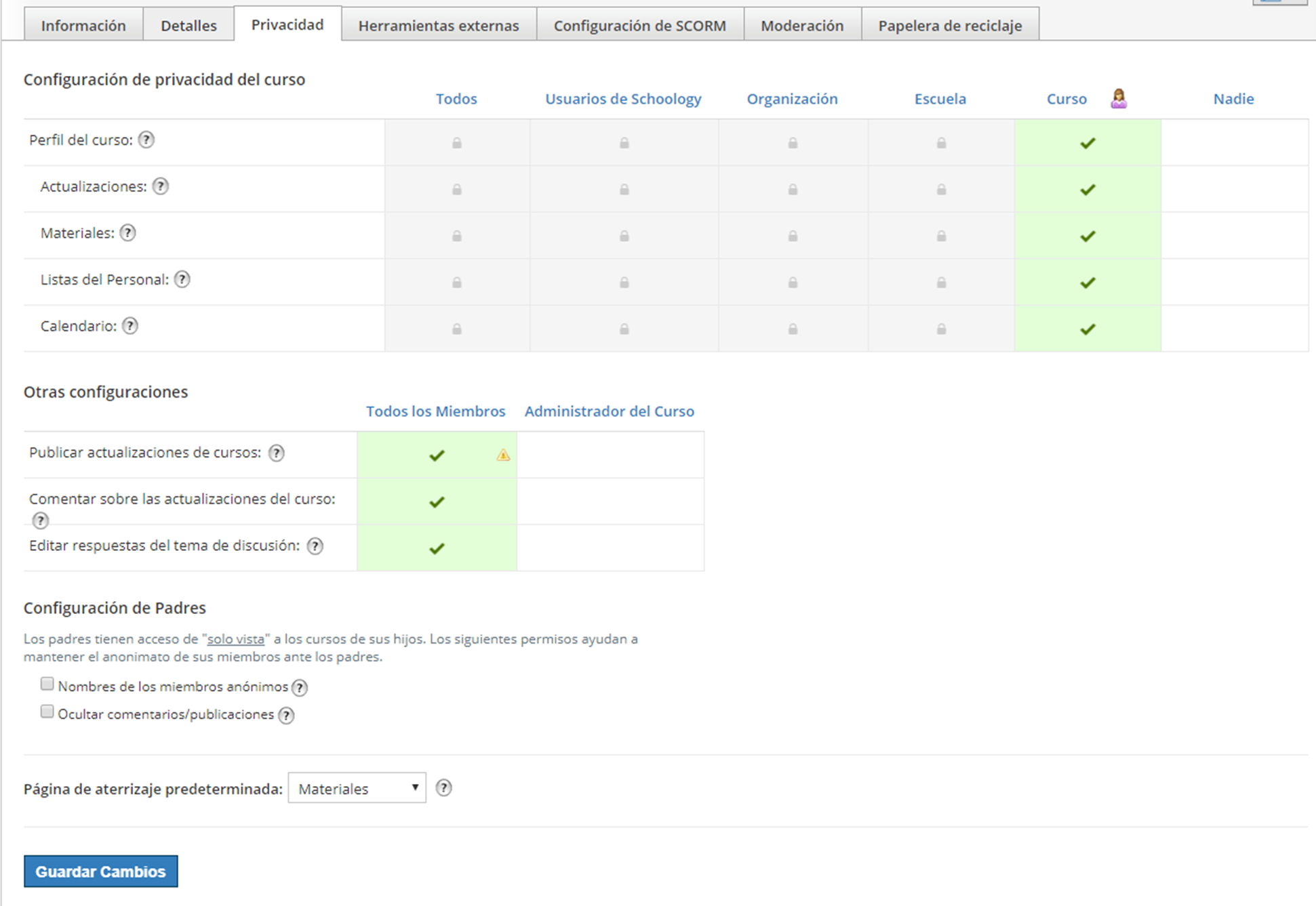Set Actualizaciones visibility to Escuela column
1316x906 pixels.
click(x=941, y=189)
